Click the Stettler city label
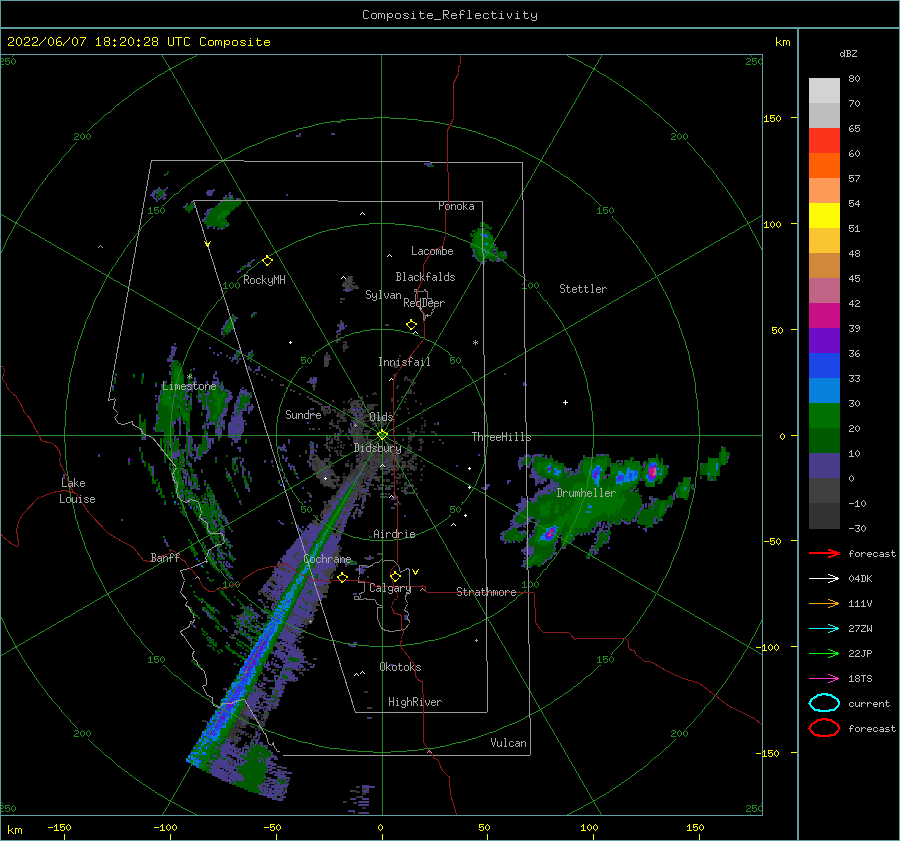Screen dimensions: 900x841 click(x=583, y=289)
